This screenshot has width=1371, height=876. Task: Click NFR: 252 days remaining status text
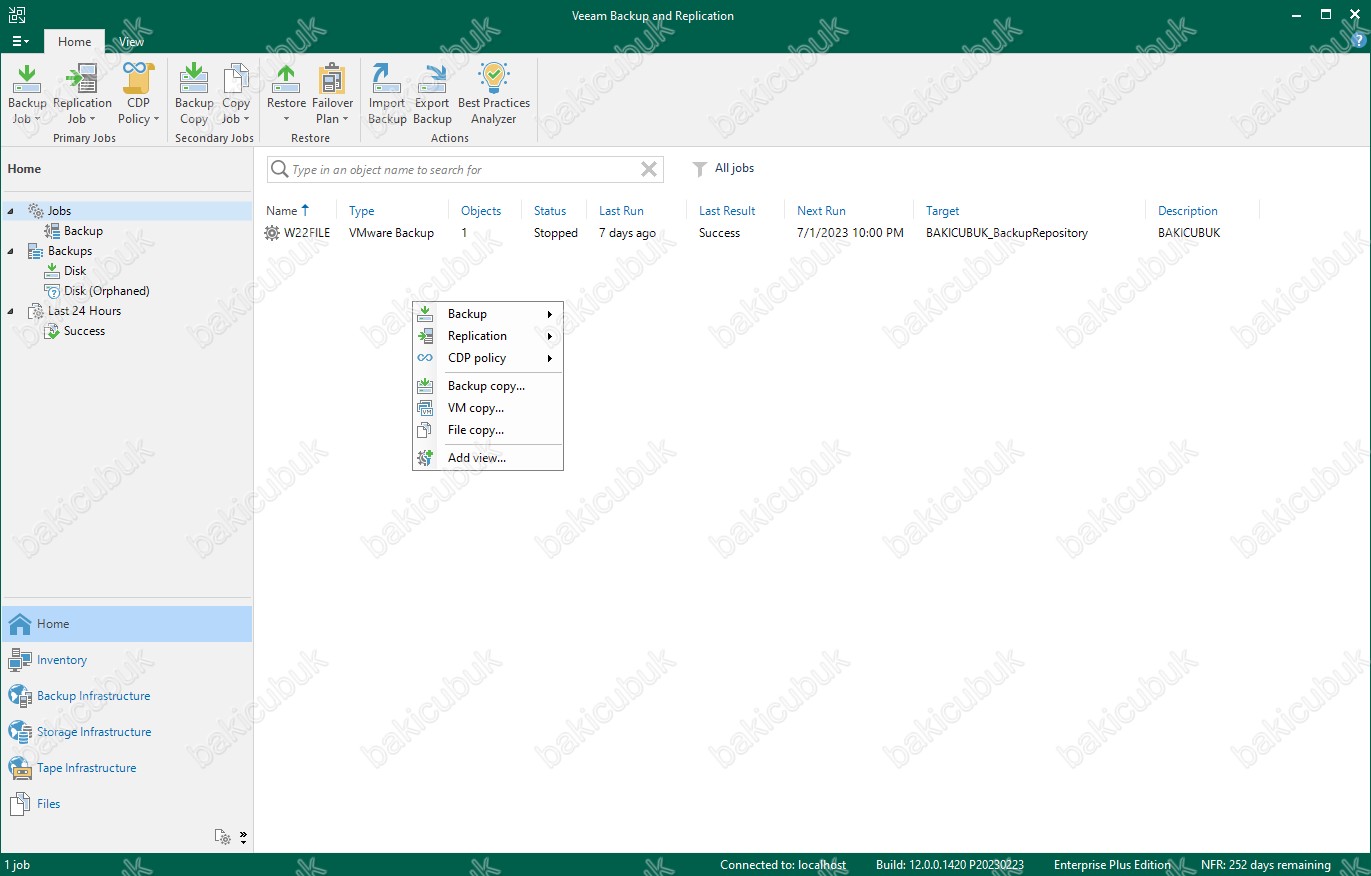(1266, 865)
